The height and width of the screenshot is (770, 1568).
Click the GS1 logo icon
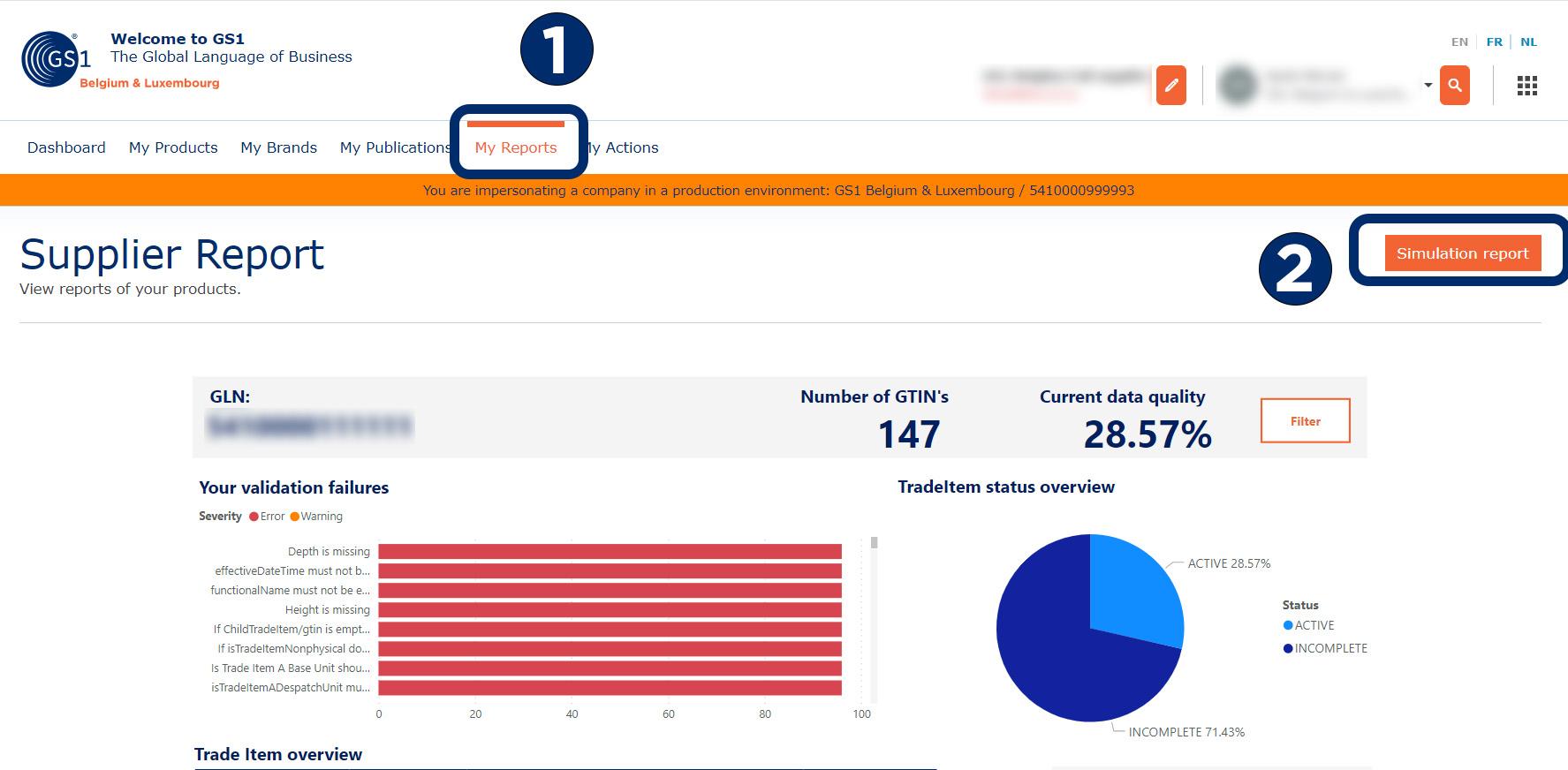[55, 59]
